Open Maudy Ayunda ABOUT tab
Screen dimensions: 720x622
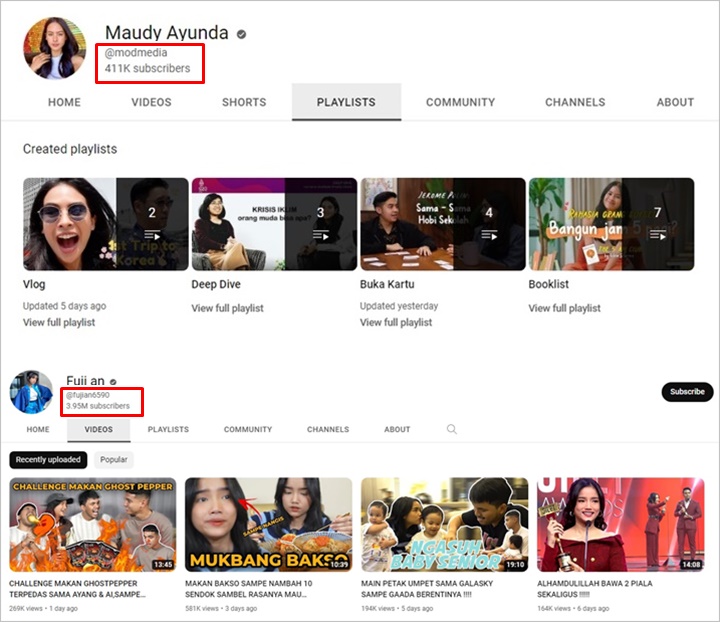click(x=675, y=102)
